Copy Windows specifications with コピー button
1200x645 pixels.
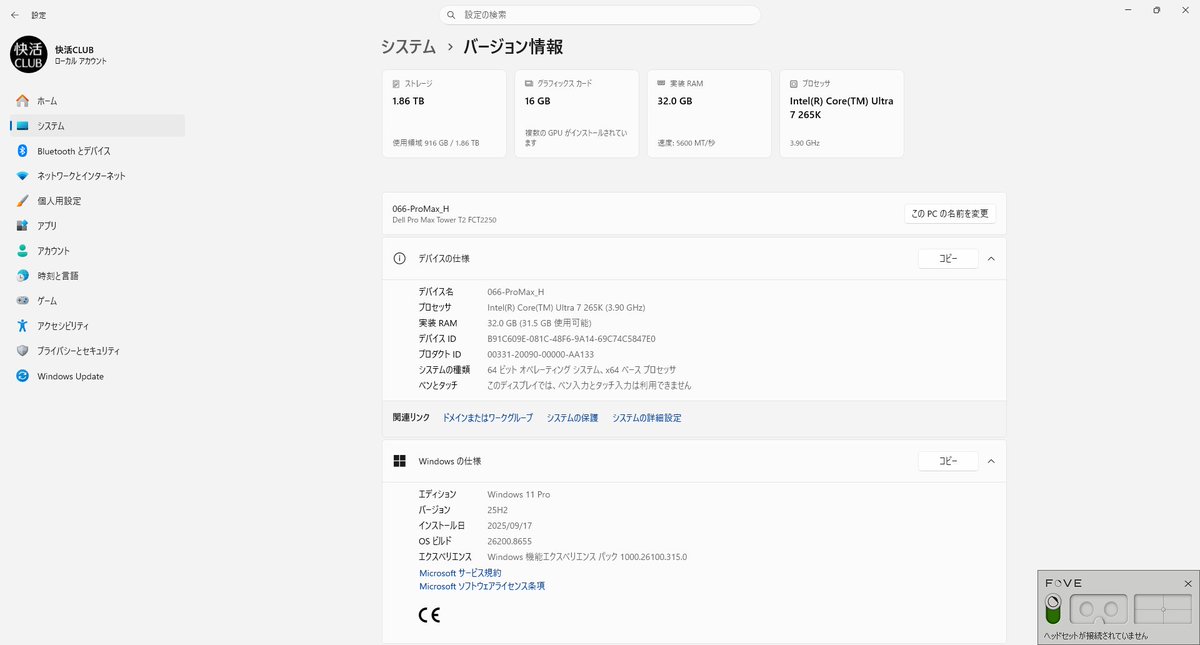tap(948, 461)
